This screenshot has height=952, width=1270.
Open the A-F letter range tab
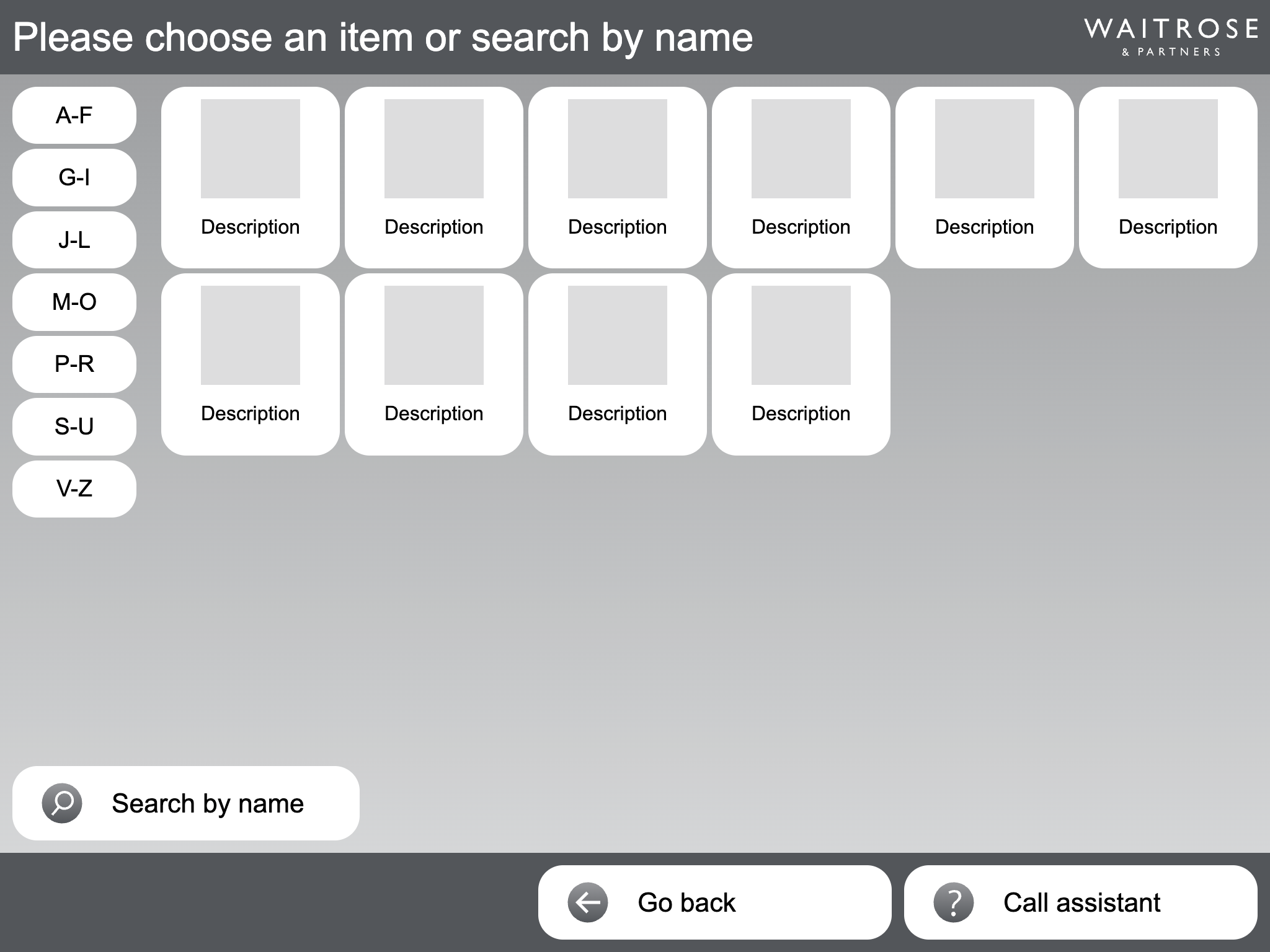pos(74,115)
